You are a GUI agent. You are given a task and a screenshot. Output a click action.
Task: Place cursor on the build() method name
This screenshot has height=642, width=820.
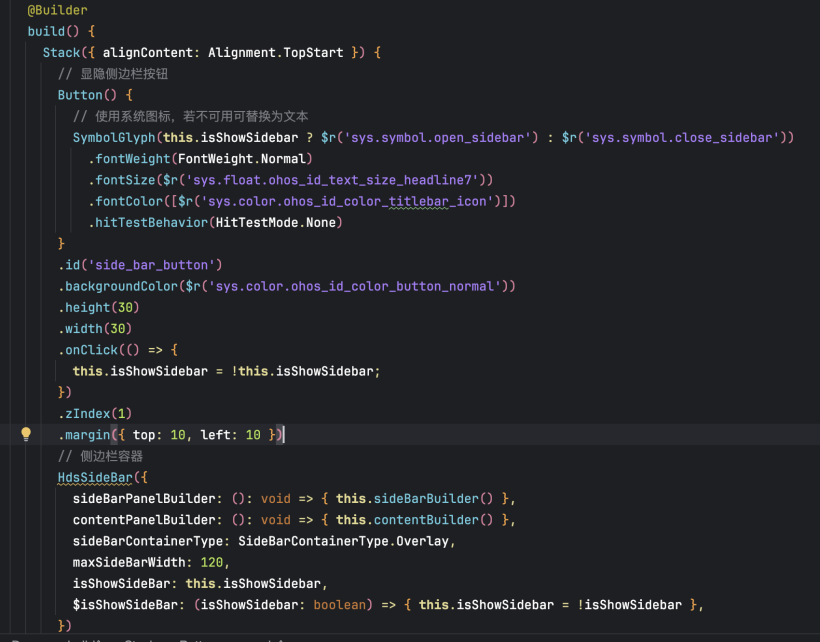44,31
